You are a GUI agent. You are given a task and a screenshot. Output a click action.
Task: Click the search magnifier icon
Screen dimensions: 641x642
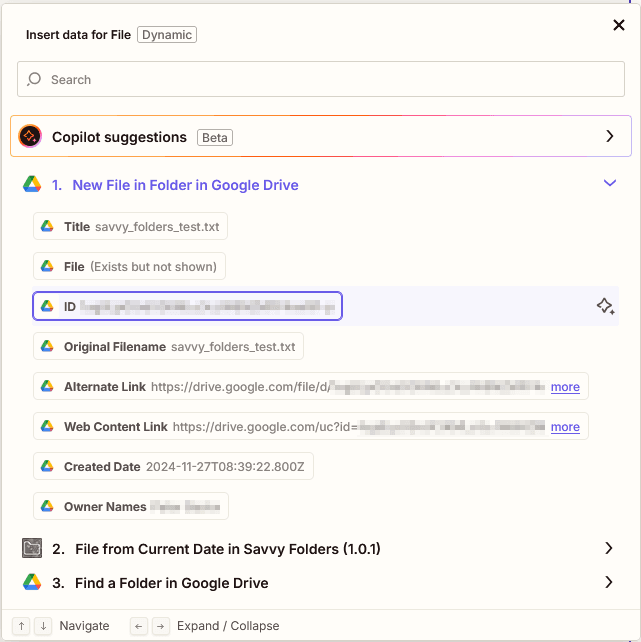pos(34,79)
